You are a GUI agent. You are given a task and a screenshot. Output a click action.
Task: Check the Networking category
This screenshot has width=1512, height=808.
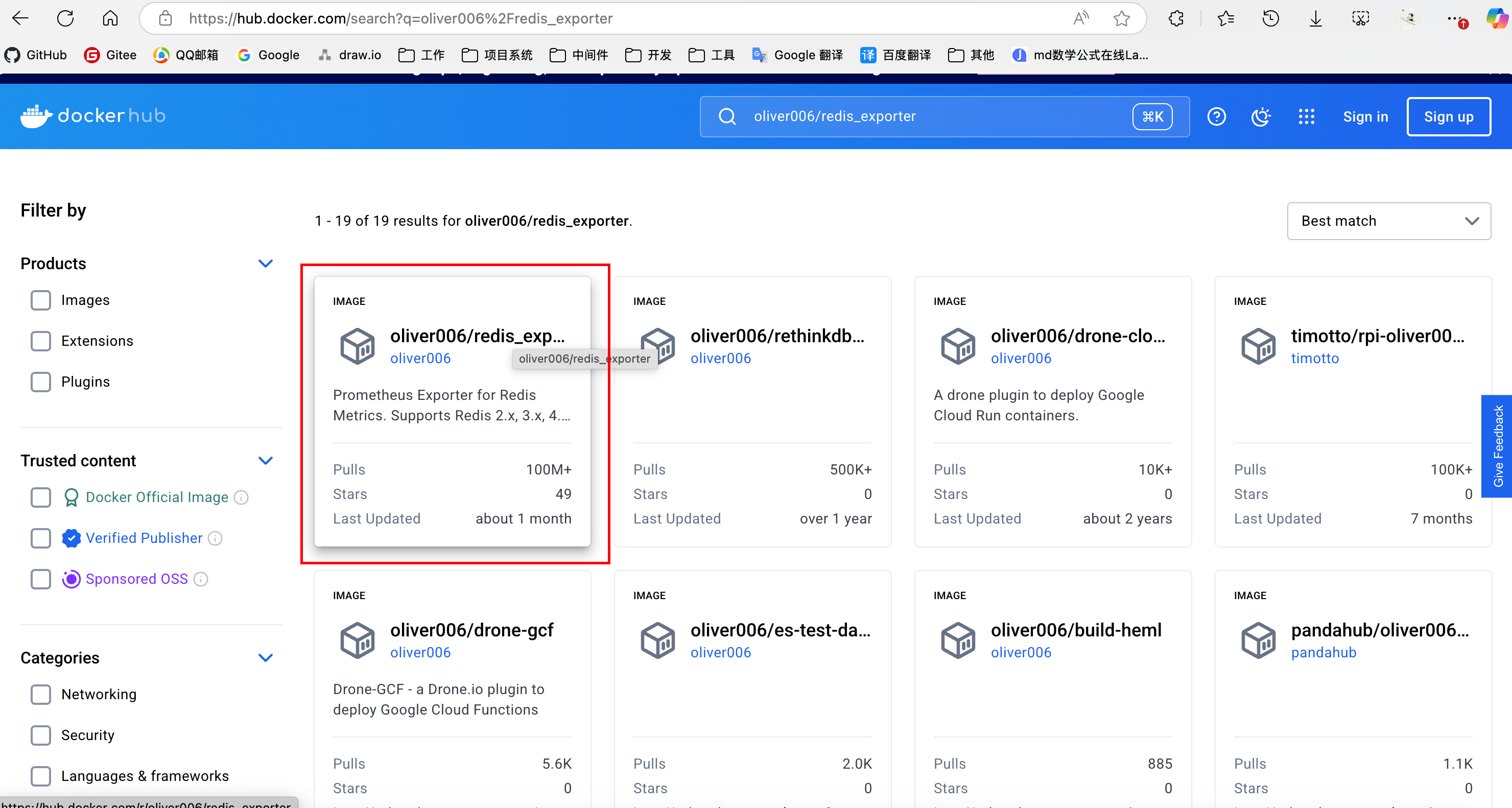tap(40, 695)
